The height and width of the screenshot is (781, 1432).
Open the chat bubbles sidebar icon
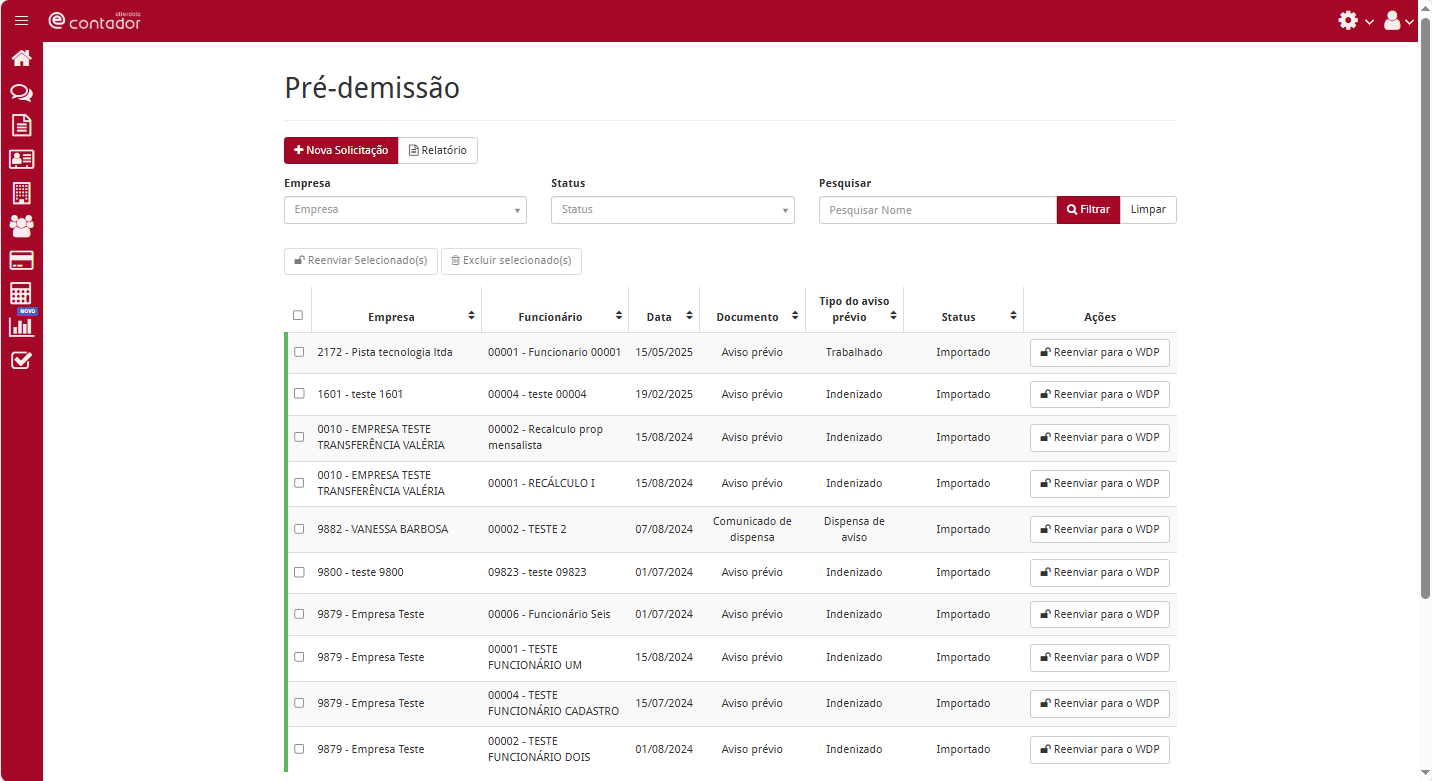pos(21,92)
